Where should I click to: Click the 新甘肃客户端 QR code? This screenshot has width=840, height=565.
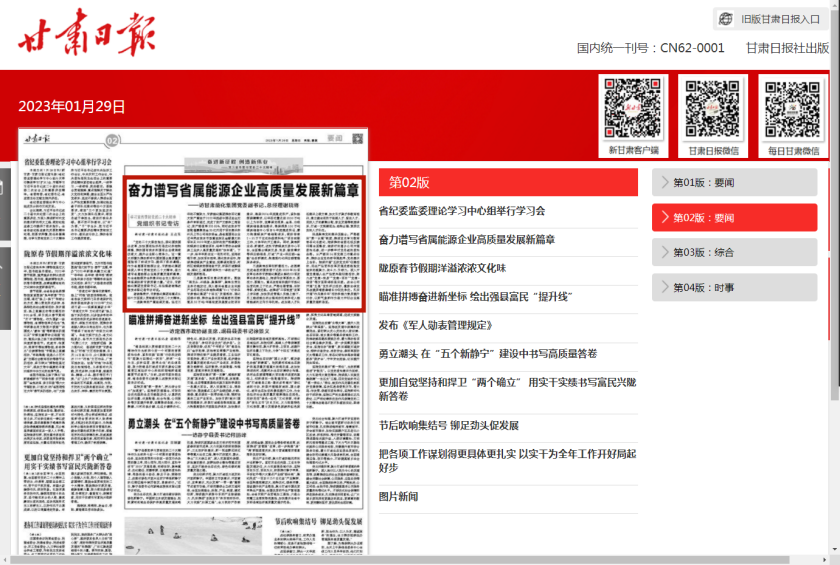point(634,109)
